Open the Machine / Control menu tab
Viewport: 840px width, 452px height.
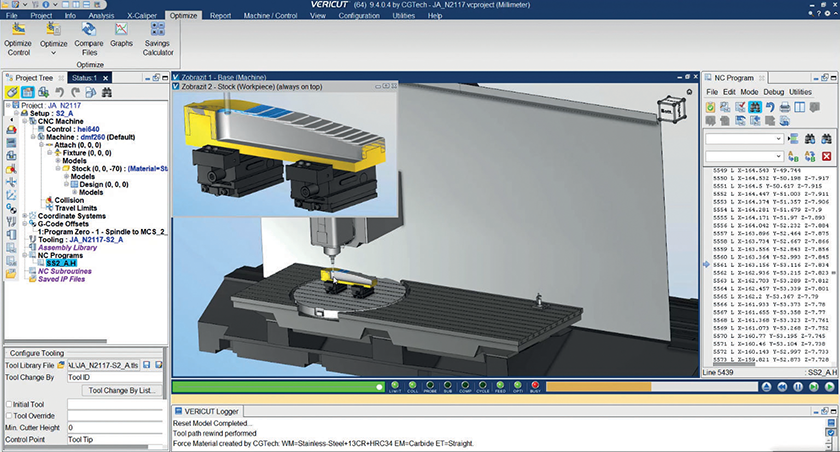pyautogui.click(x=270, y=17)
